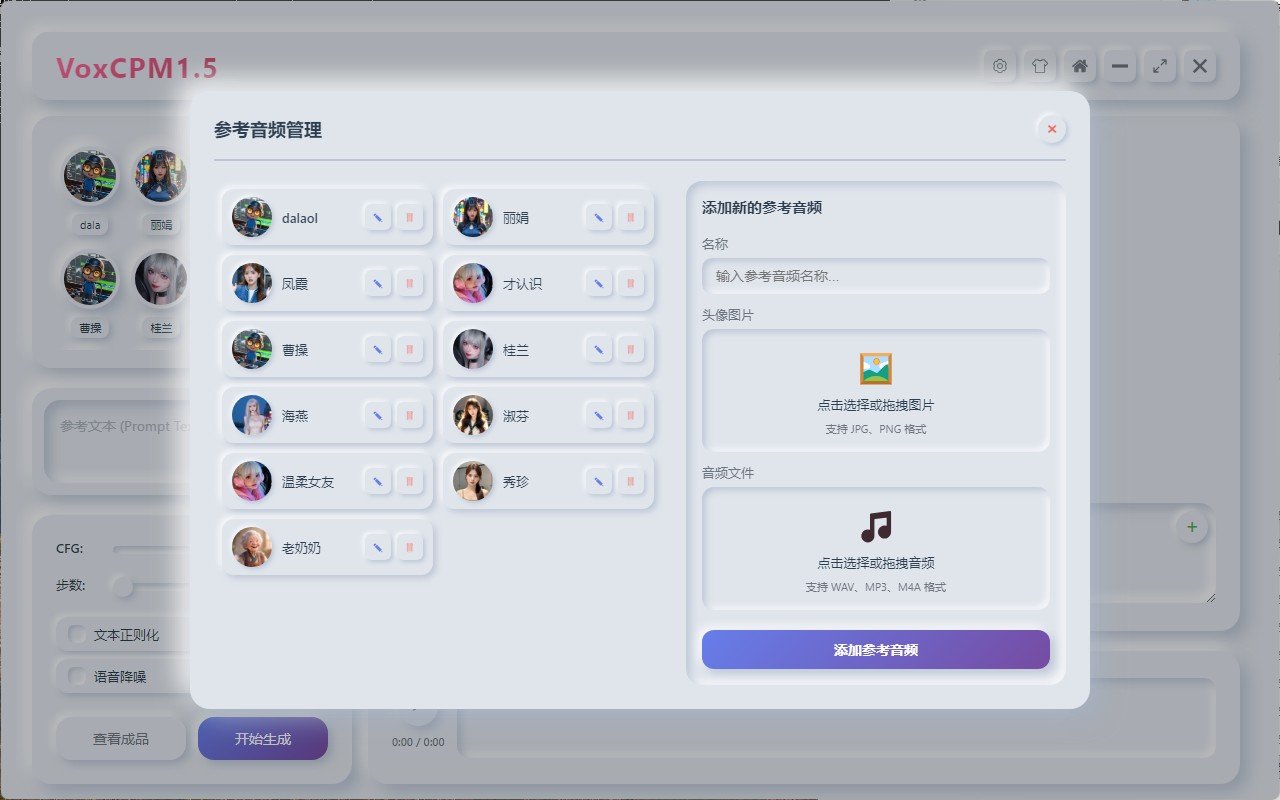Close the 参考音频管理 dialog
The image size is (1280, 800).
tap(1051, 129)
